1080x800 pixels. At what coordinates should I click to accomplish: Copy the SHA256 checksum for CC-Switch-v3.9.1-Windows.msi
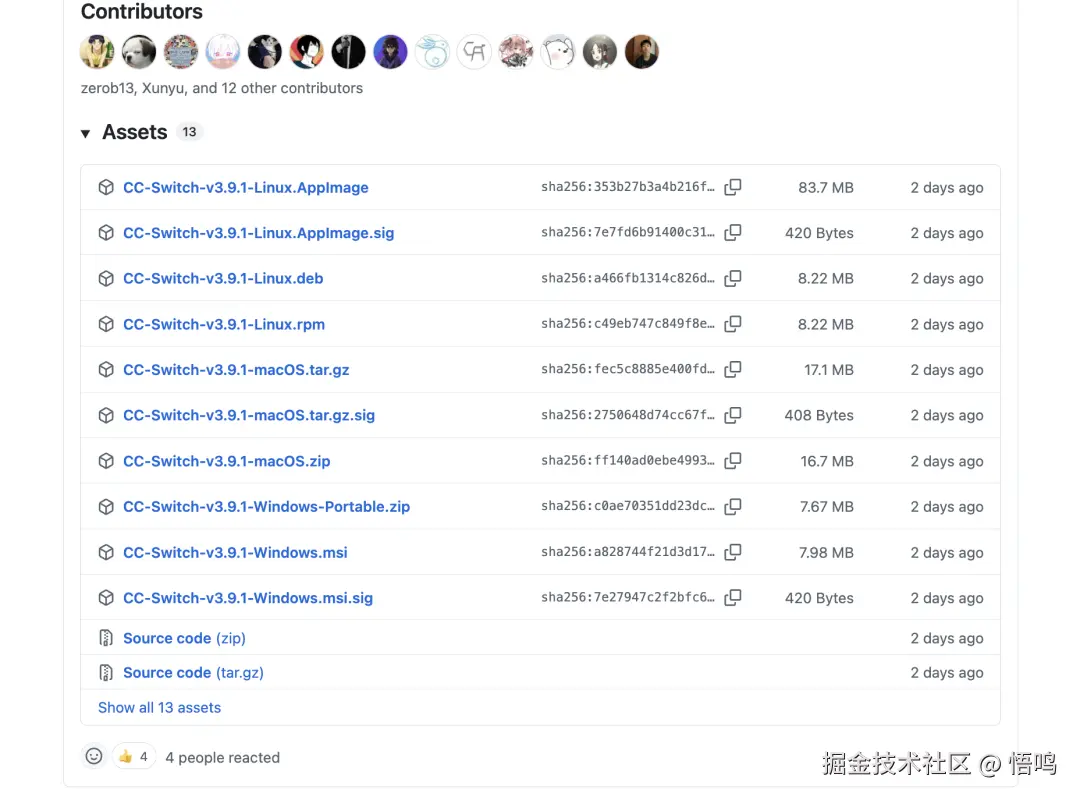(x=733, y=552)
